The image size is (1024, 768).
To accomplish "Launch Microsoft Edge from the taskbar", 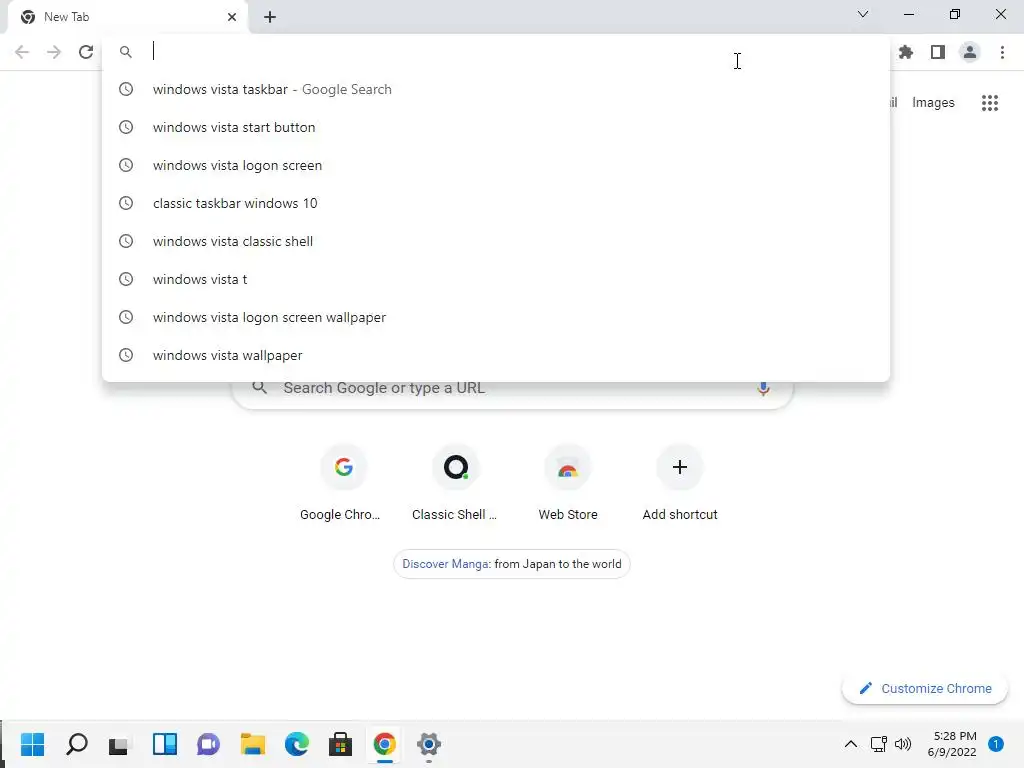I will 296,744.
